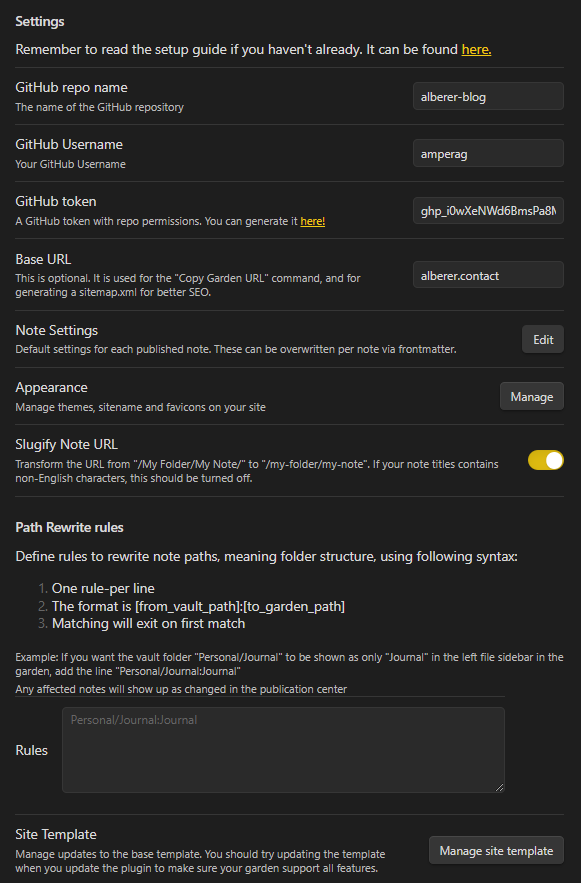Select the Base URL text field

click(x=487, y=274)
